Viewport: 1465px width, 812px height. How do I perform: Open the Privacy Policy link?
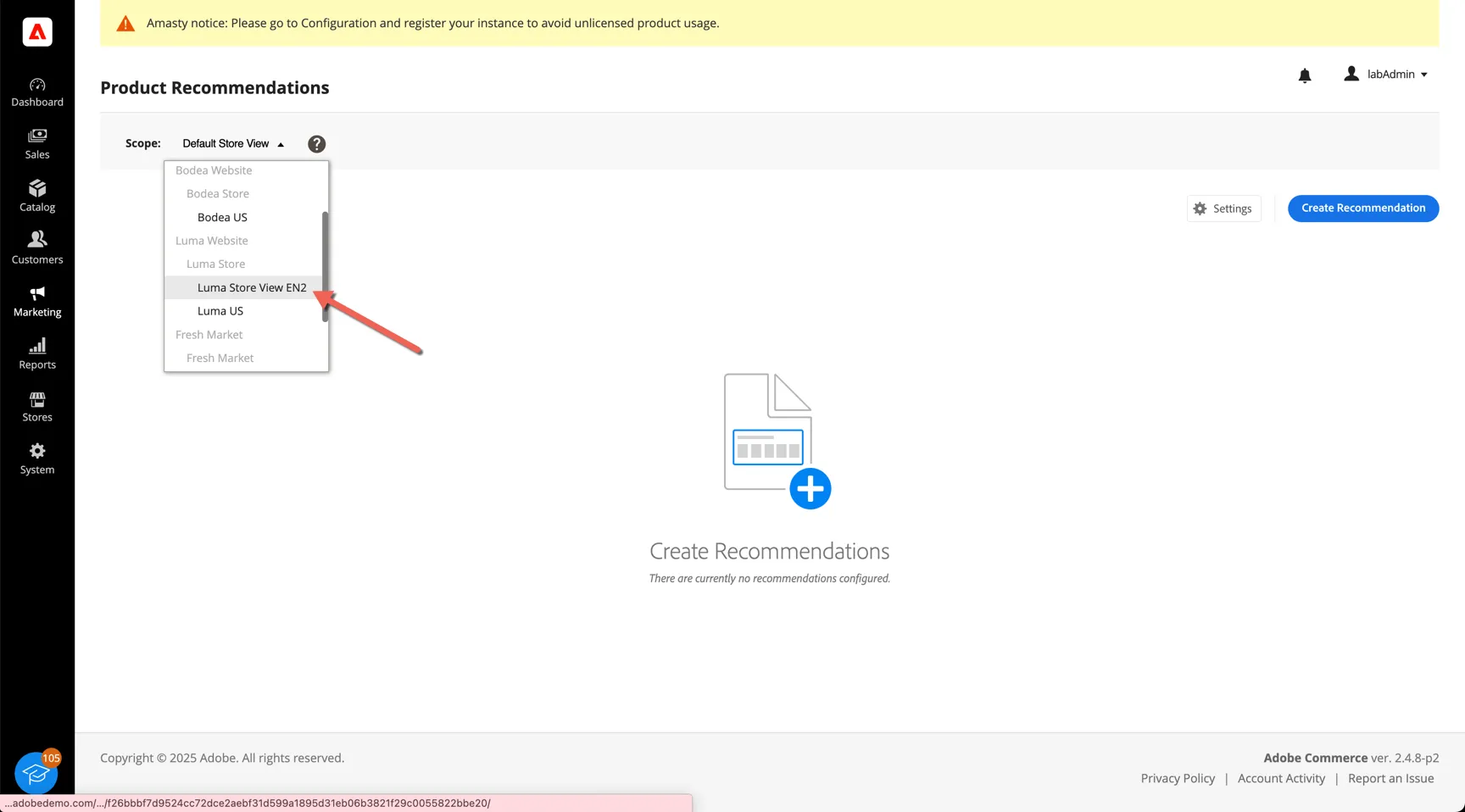tap(1178, 778)
